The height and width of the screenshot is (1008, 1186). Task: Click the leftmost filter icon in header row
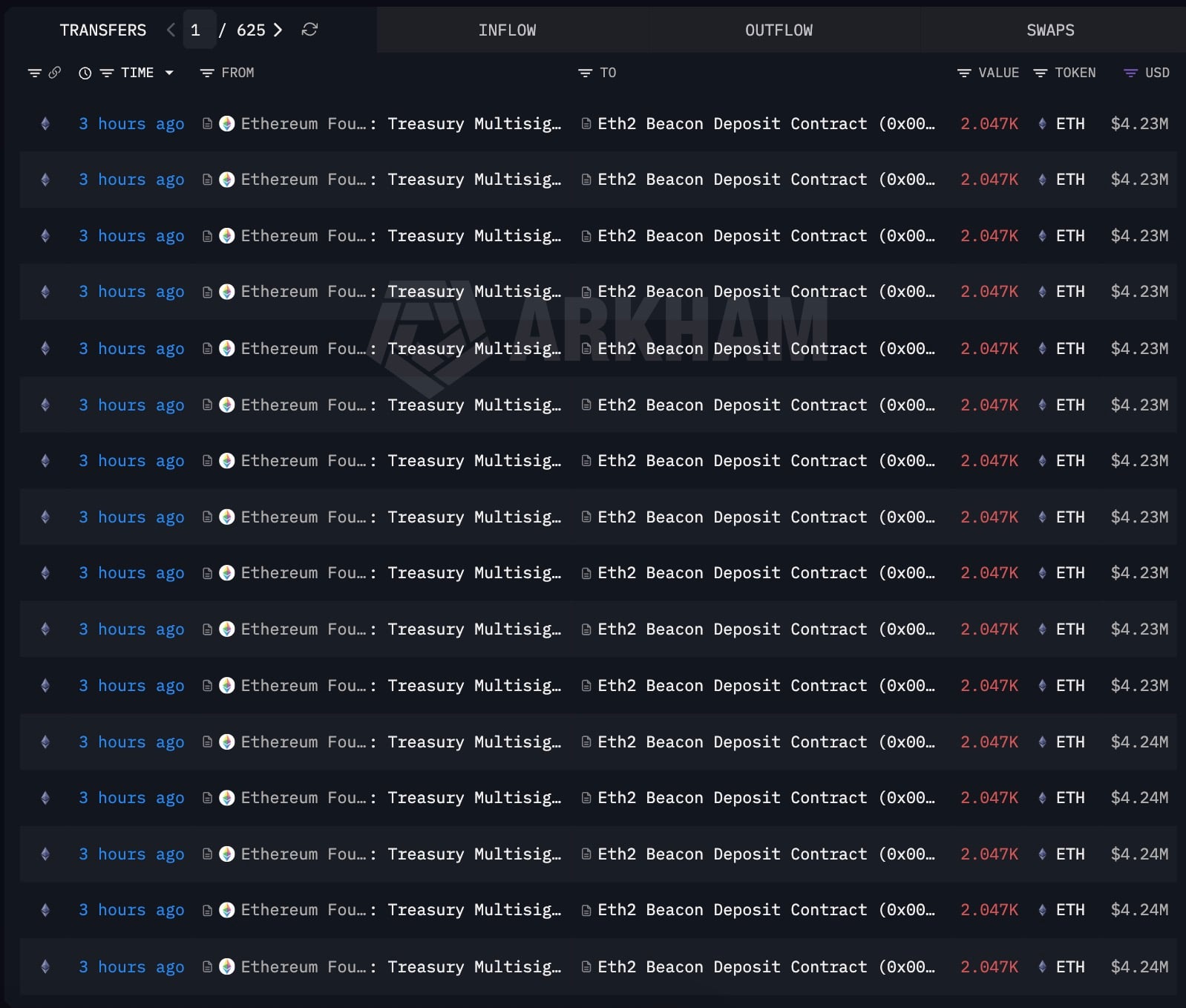coord(34,73)
